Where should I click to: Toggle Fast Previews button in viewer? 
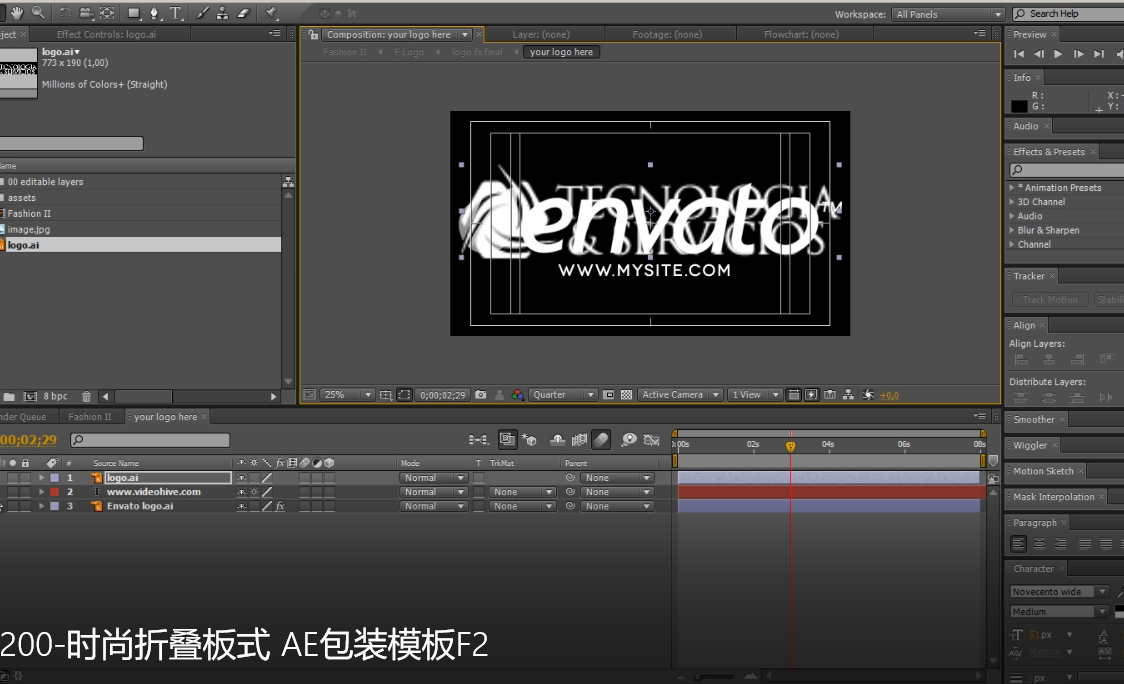click(811, 395)
